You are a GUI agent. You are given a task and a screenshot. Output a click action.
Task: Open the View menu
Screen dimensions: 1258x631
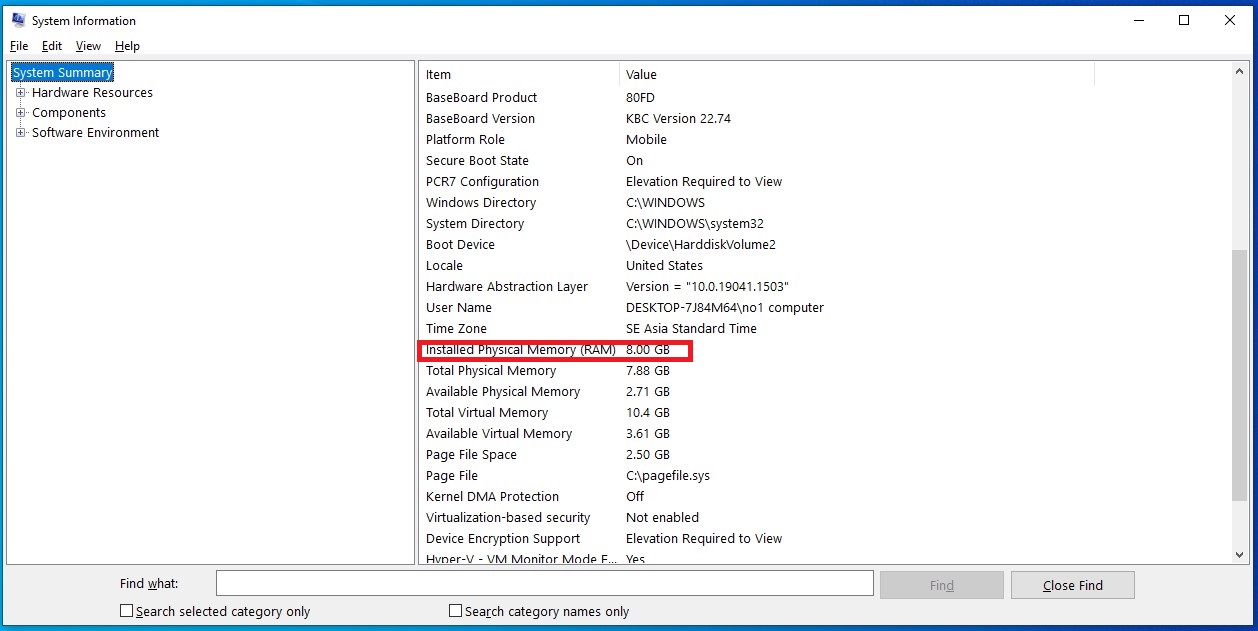[x=88, y=46]
